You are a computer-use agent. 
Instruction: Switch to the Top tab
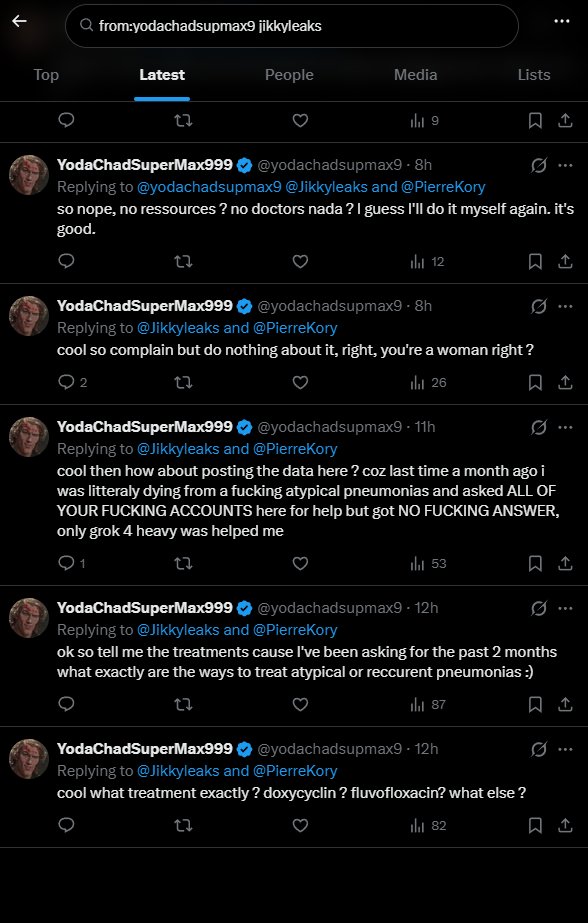coord(46,75)
